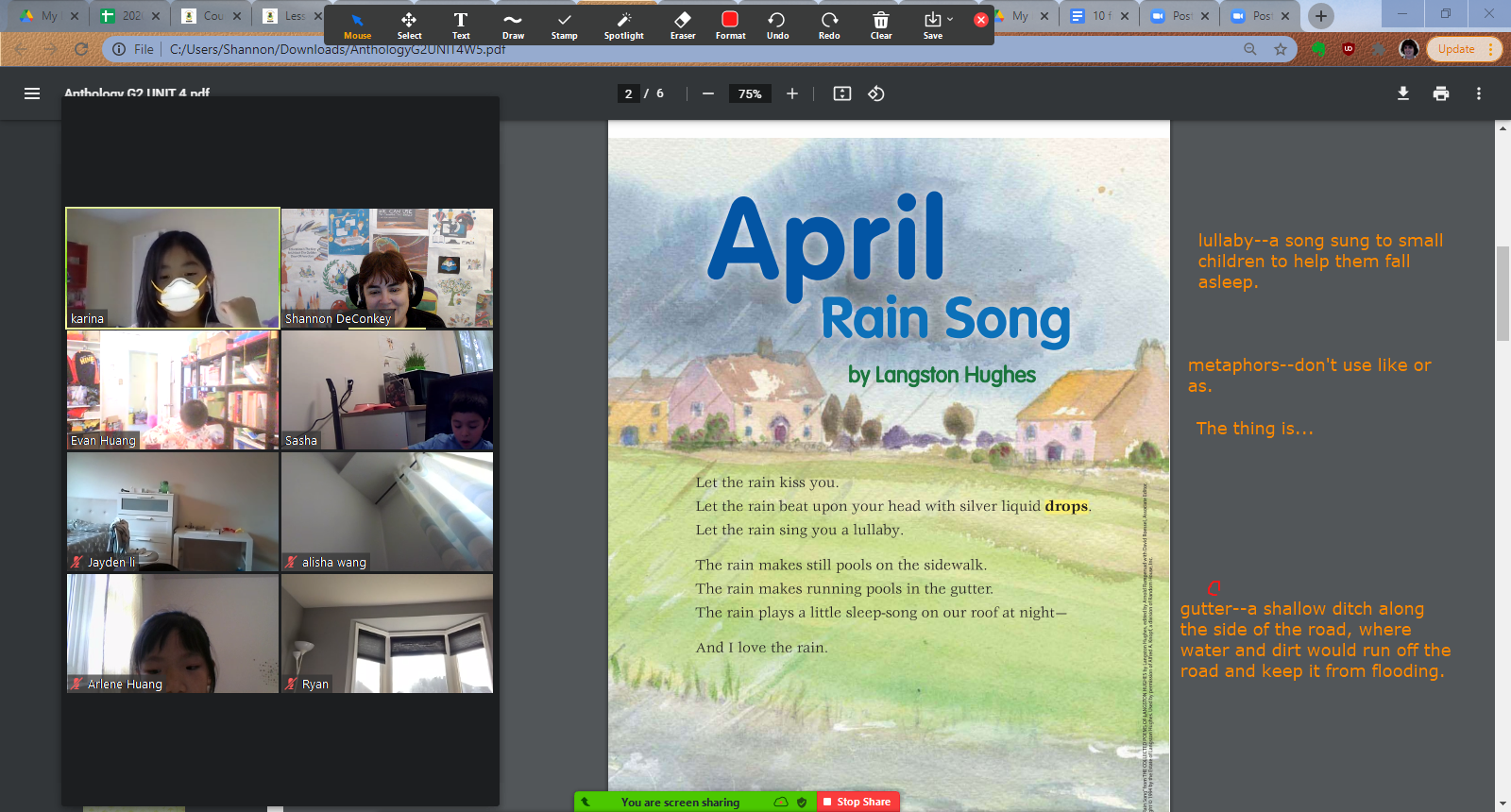Click the 'by Langston Hughes' byline

pyautogui.click(x=942, y=375)
